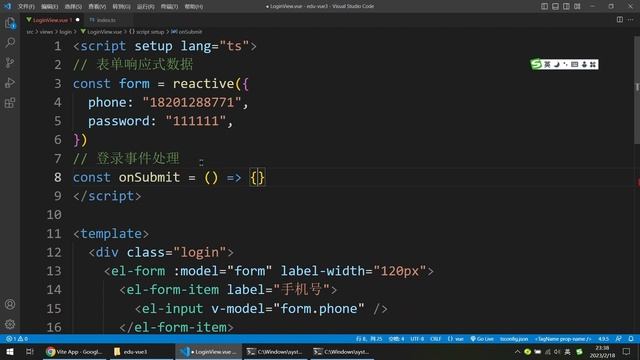Click line number 8 in gutter
Screen dimensions: 640x360
[x=58, y=178]
